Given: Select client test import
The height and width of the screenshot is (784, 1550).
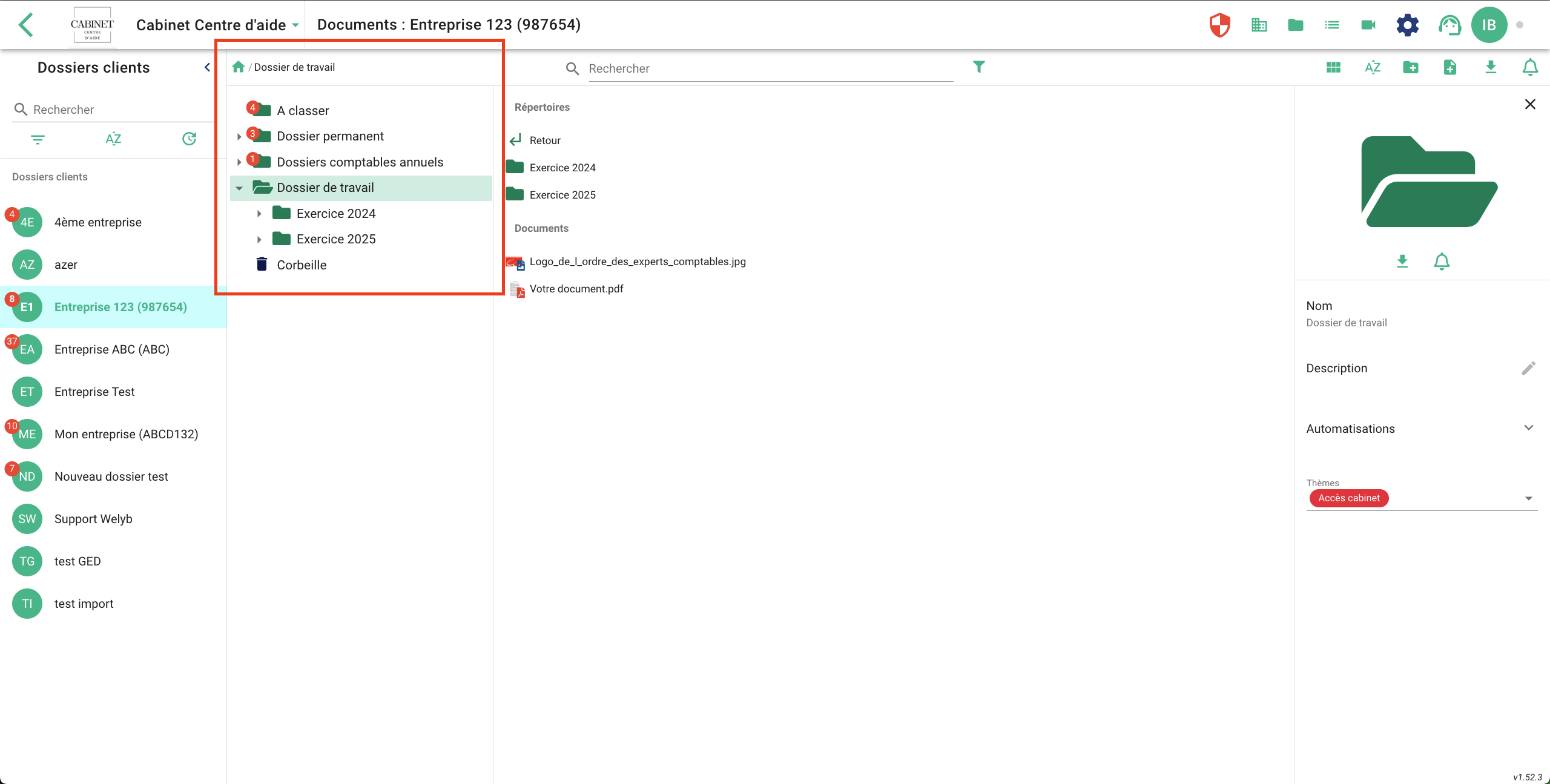Looking at the screenshot, I should tap(113, 604).
